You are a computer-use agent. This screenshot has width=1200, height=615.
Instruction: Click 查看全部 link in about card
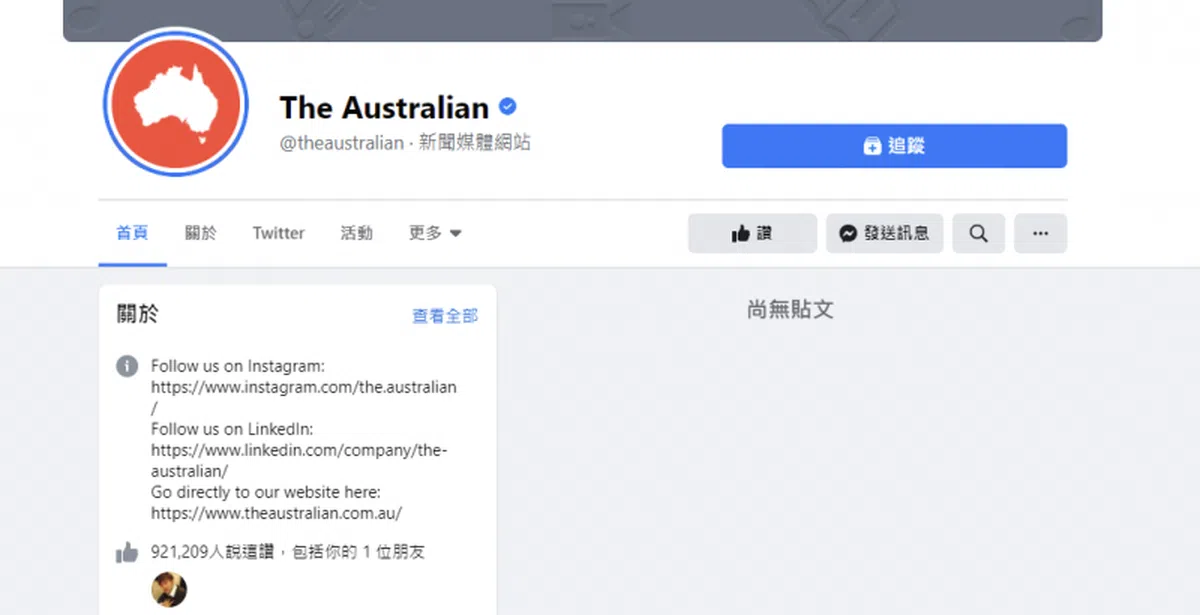click(445, 316)
